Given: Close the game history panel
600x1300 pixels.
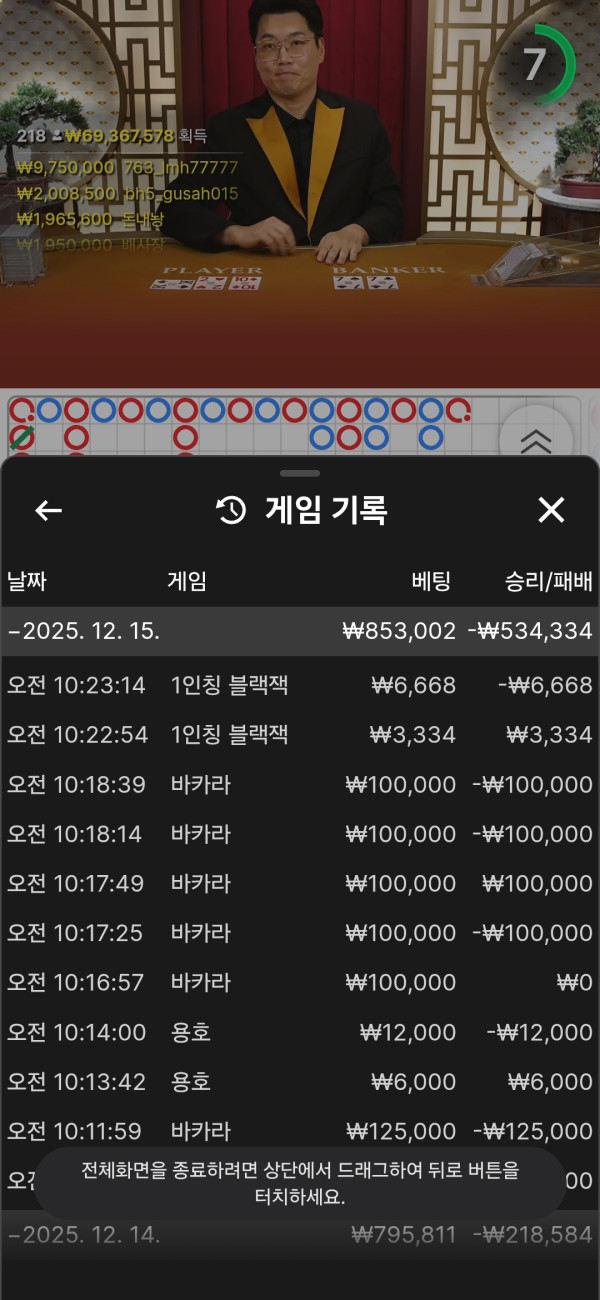Looking at the screenshot, I should coord(551,510).
